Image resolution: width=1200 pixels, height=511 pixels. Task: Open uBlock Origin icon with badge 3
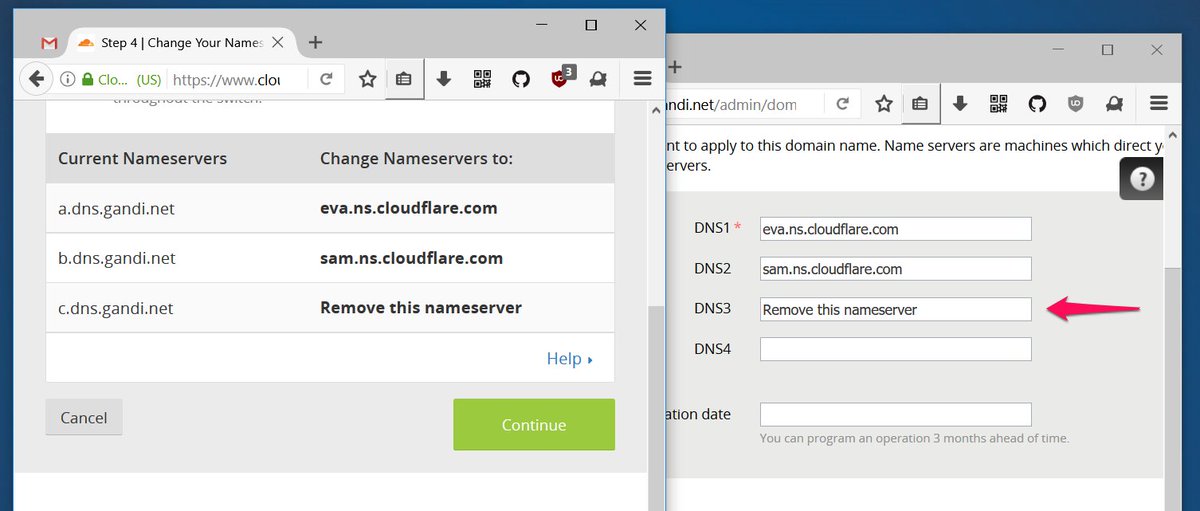561,77
